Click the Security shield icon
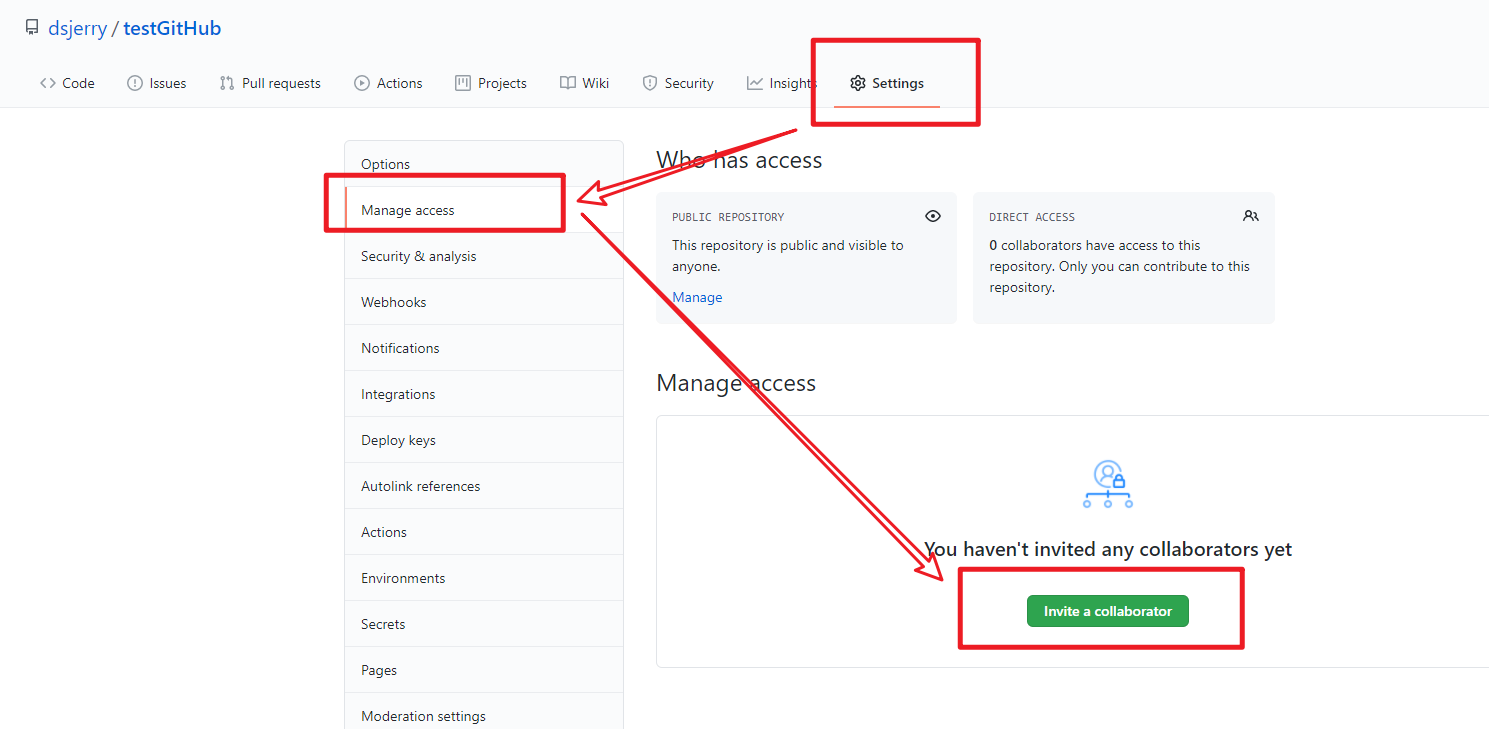Screen dimensions: 1489x729 coord(650,83)
